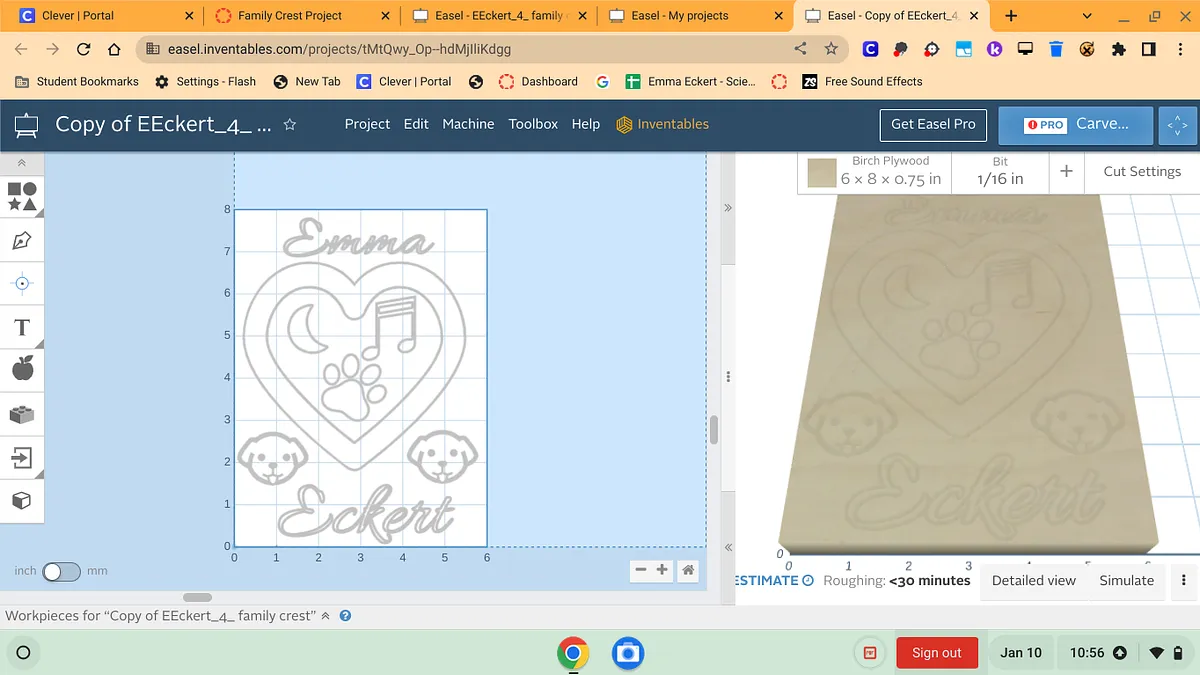The height and width of the screenshot is (675, 1200).
Task: Select the Pen drawing tool
Action: tap(22, 240)
